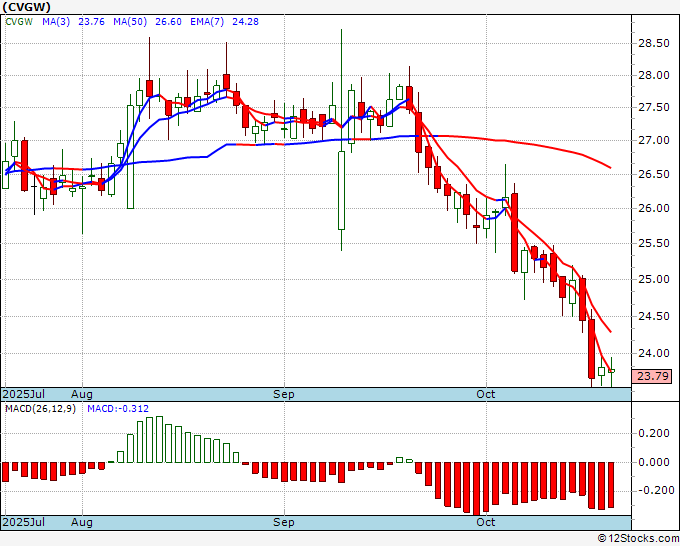Click the Sep label on price chart axis
Screen dimensions: 680x546
(x=284, y=394)
